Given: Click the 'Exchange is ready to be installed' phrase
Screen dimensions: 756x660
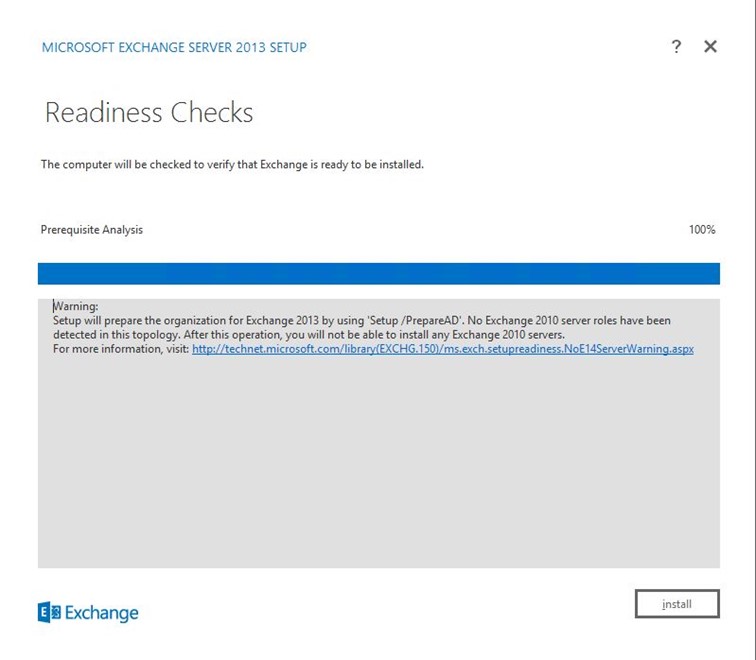Looking at the screenshot, I should [x=341, y=164].
